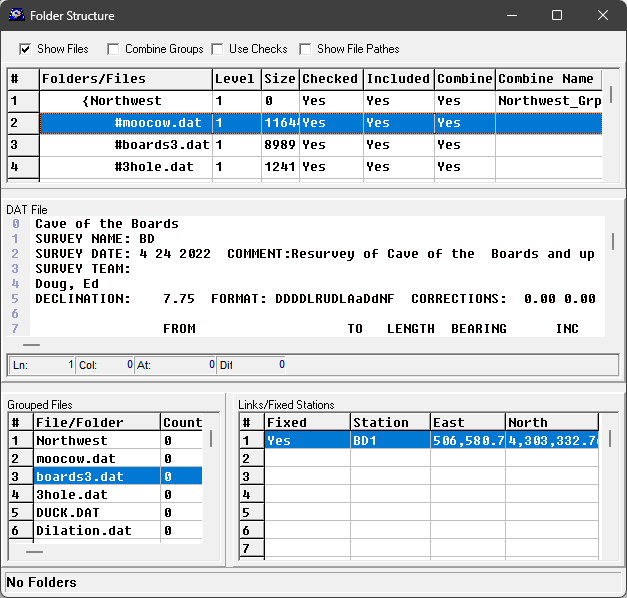This screenshot has width=627, height=598.
Task: Uncheck the Show Files checkbox
Action: click(x=25, y=49)
